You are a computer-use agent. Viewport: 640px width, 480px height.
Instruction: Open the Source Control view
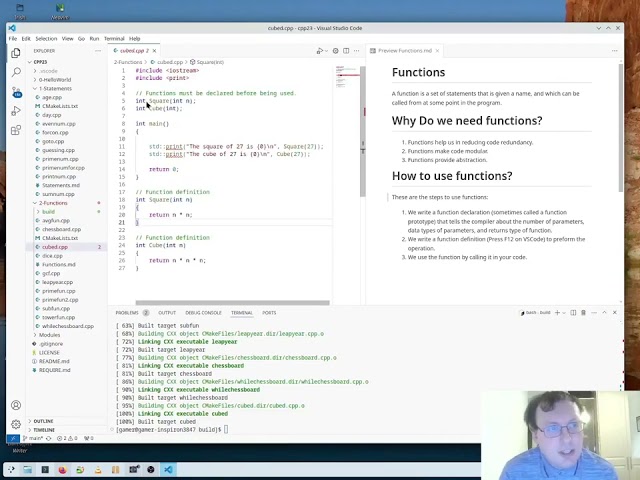(16, 92)
